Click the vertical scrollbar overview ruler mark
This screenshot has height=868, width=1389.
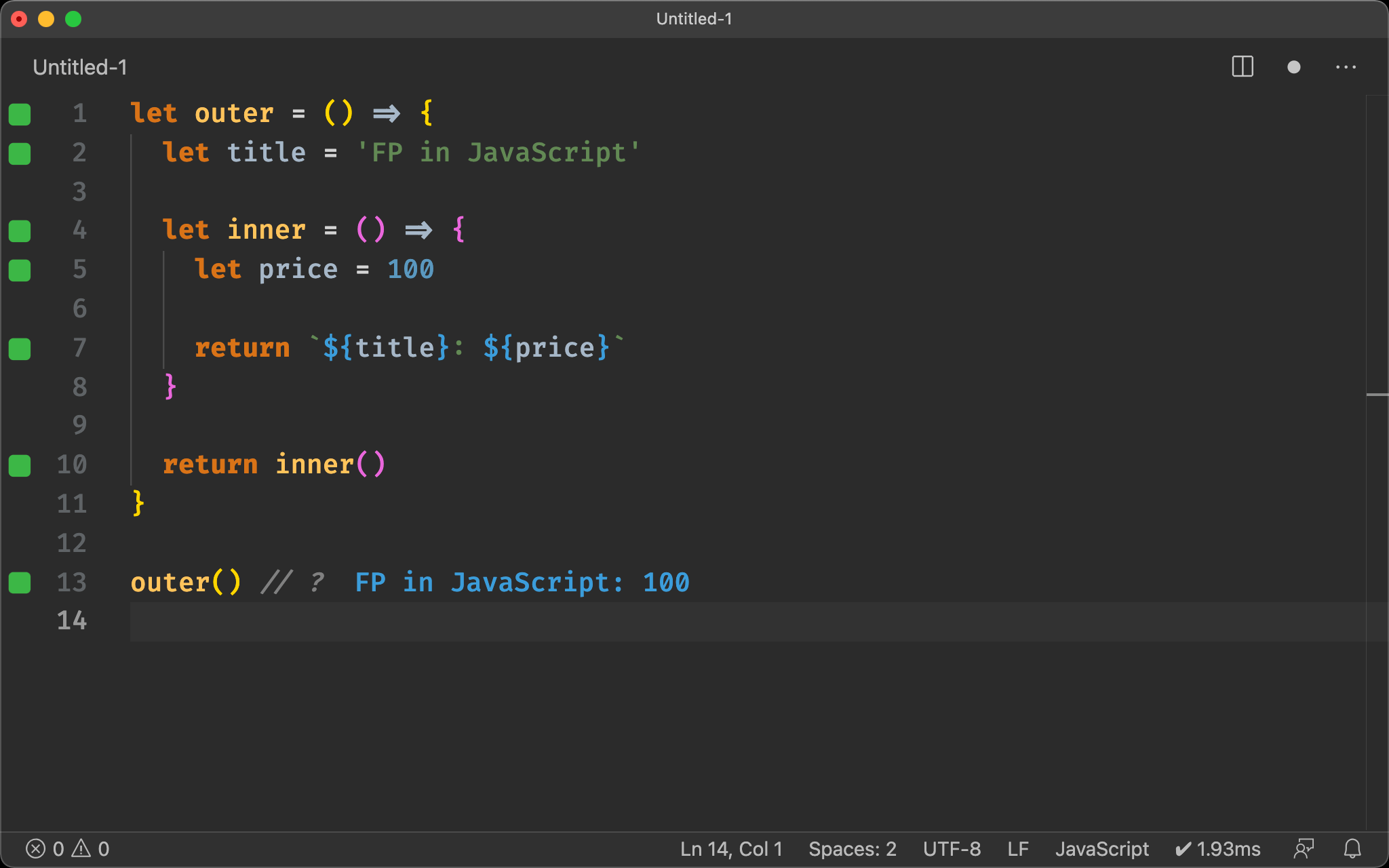point(1377,394)
